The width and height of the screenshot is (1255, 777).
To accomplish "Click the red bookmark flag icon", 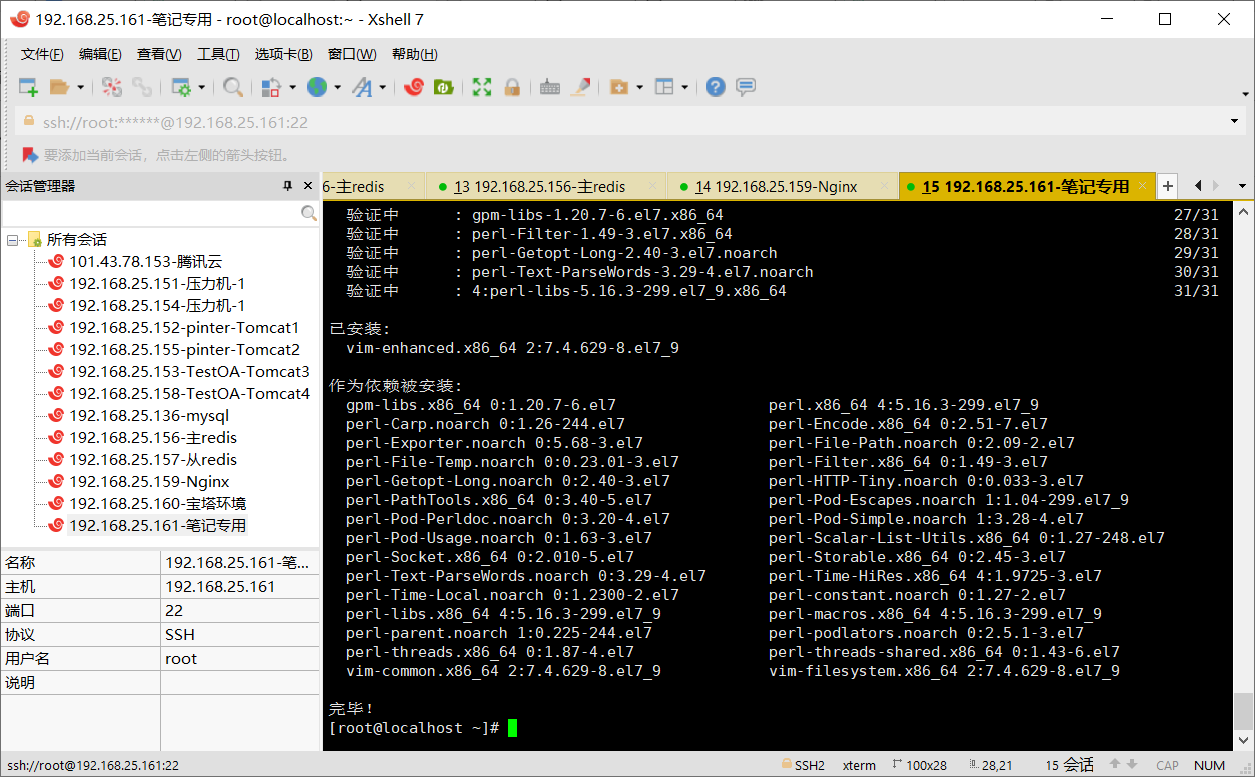I will (x=29, y=155).
